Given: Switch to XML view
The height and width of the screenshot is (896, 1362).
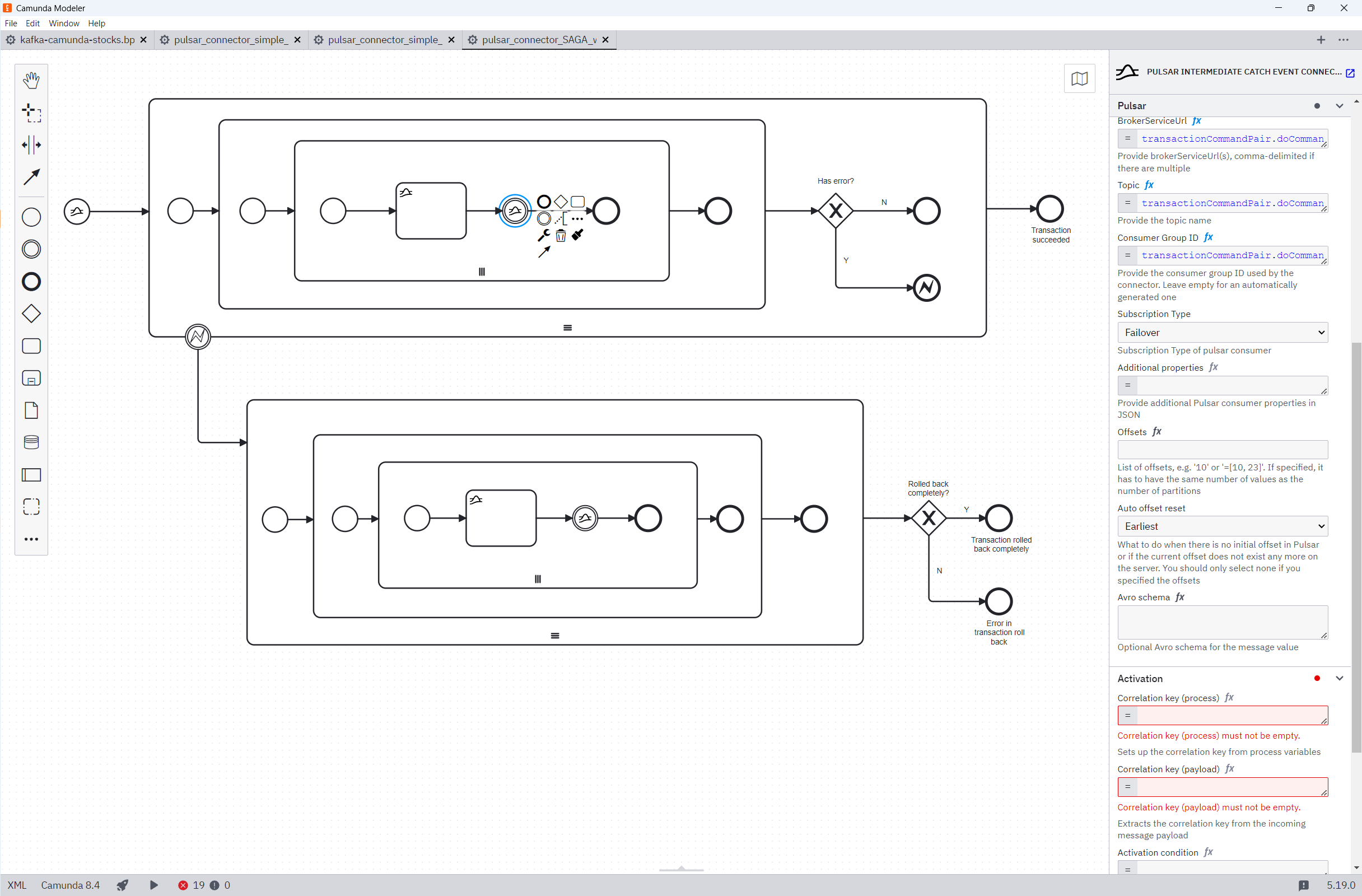Looking at the screenshot, I should point(17,885).
